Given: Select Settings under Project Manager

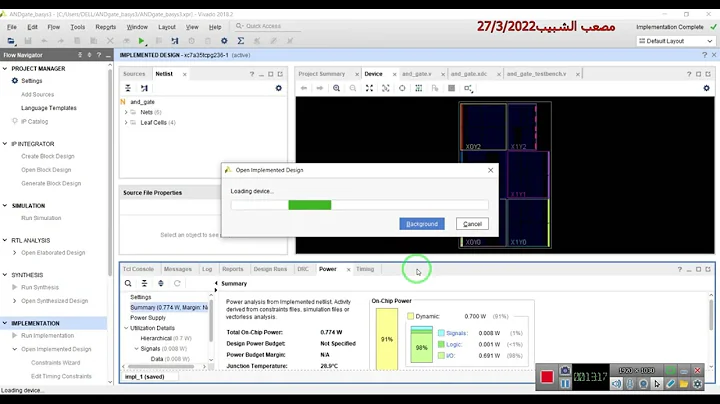Looking at the screenshot, I should 32,81.
